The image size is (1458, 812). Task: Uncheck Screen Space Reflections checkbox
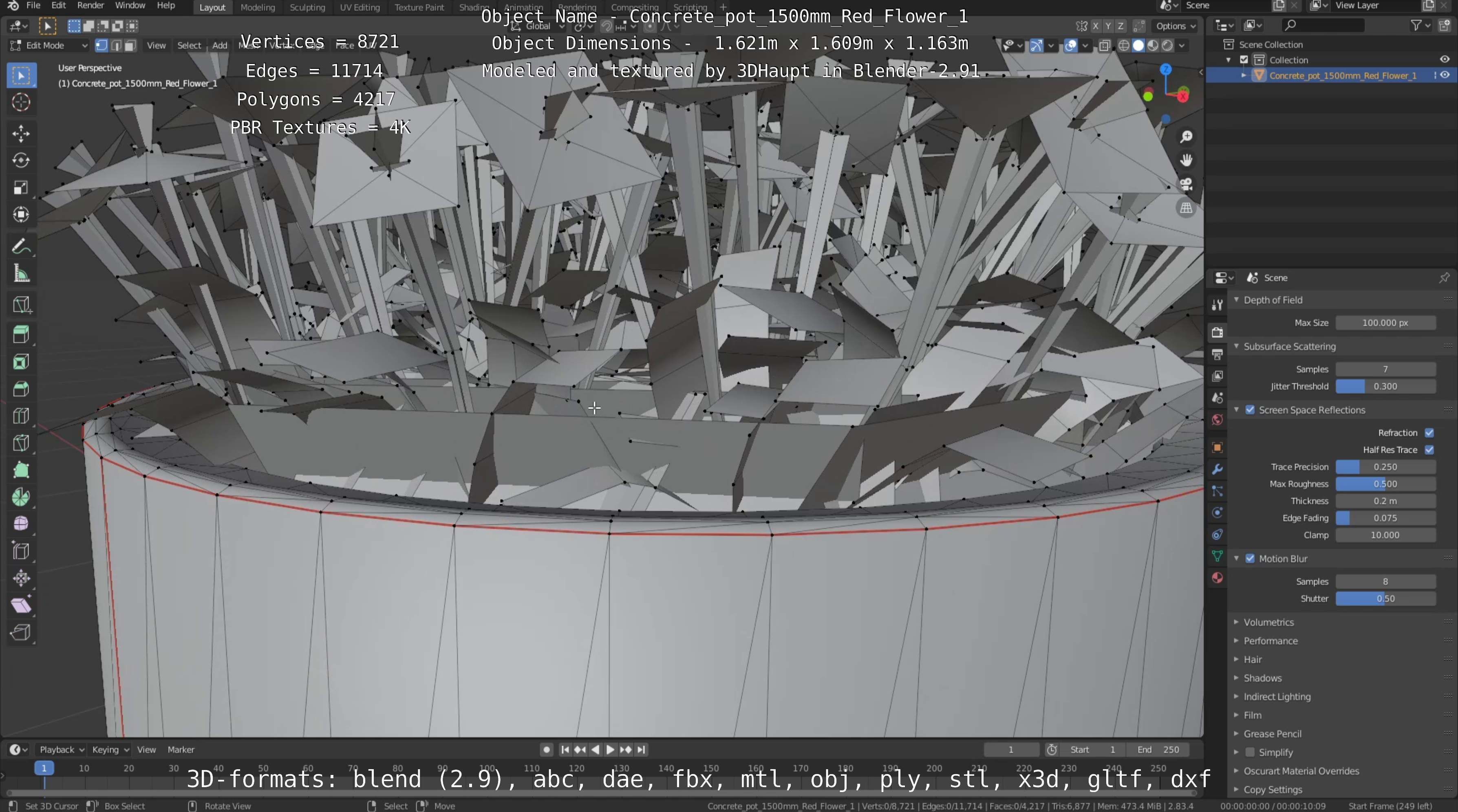(1250, 410)
